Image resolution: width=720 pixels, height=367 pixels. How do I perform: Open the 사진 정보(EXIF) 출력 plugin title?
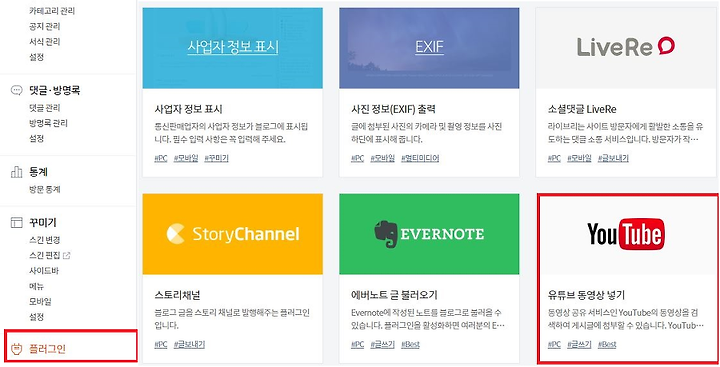click(394, 109)
